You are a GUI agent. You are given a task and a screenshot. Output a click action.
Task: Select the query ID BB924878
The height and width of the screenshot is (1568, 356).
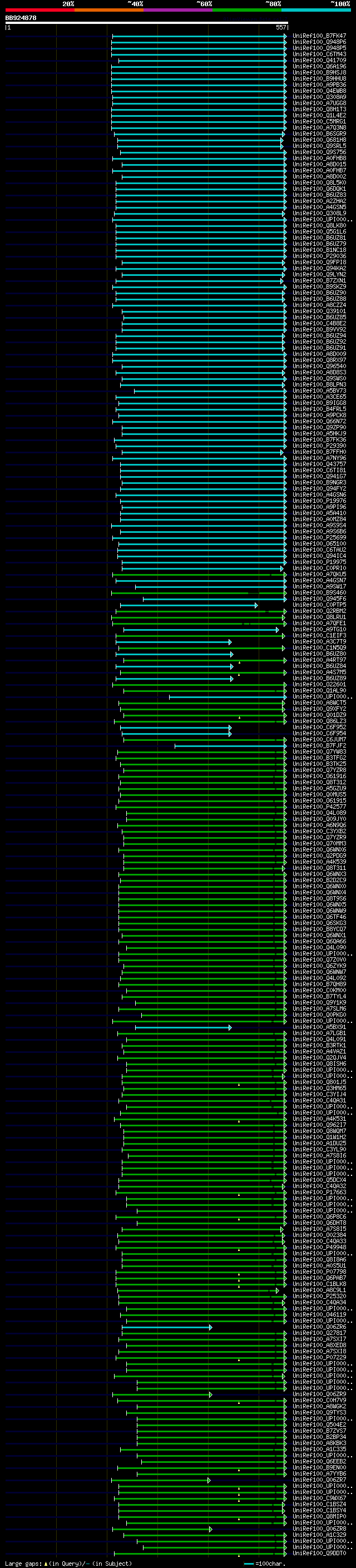[21, 18]
